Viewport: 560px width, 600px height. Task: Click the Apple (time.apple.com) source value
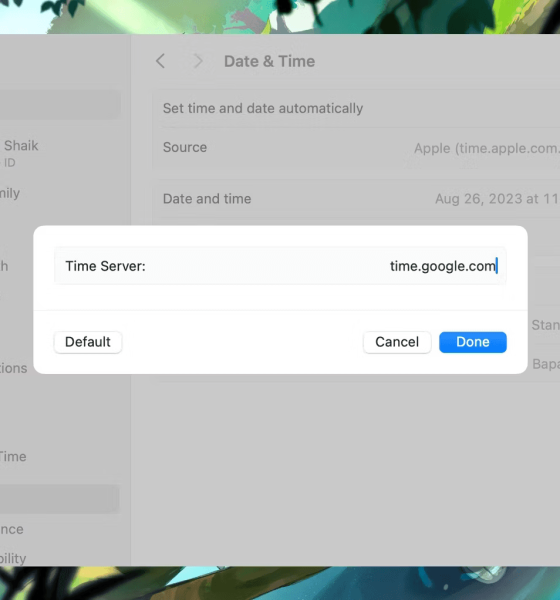pos(487,148)
